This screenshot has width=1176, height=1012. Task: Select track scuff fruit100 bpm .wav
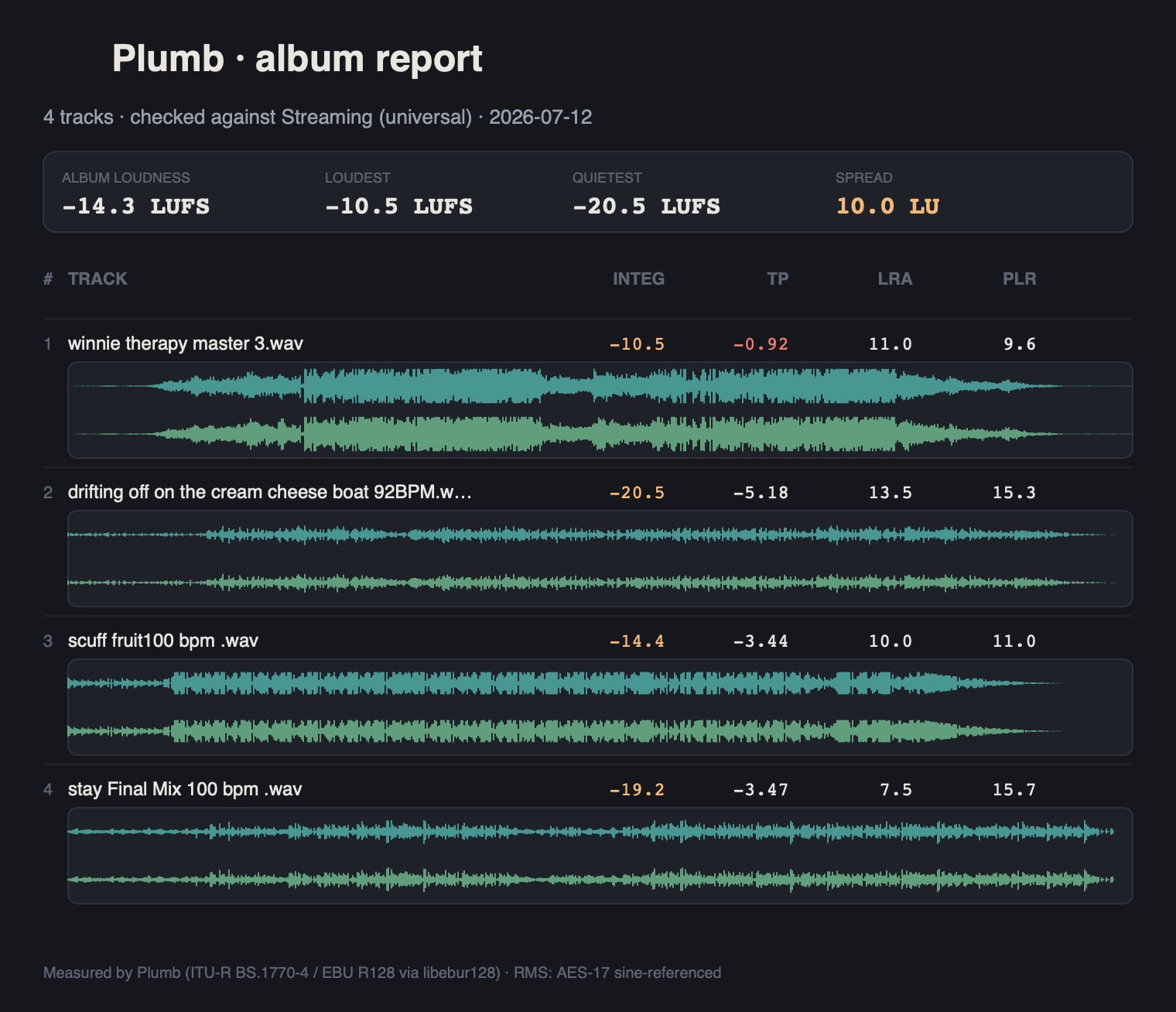pos(163,641)
